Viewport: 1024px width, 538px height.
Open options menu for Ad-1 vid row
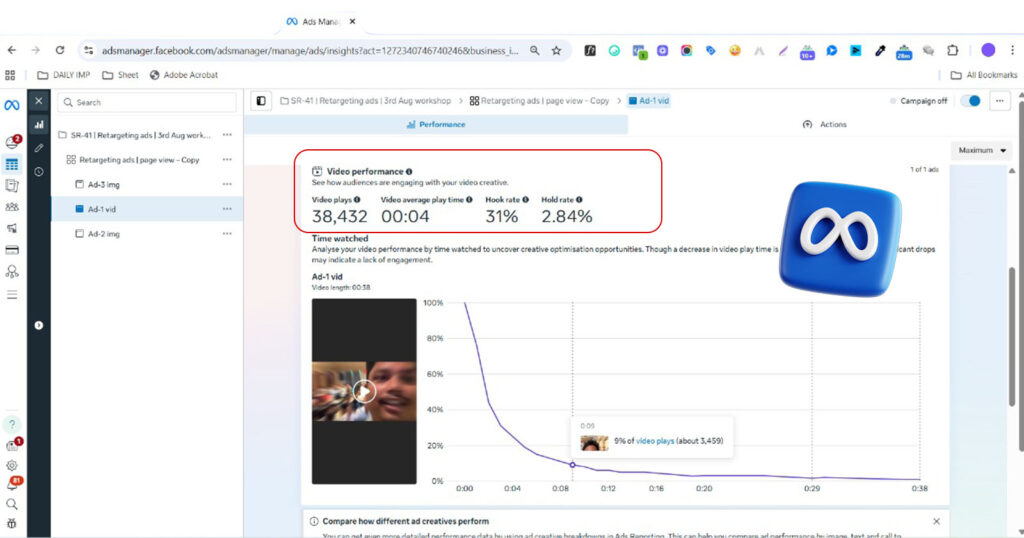coord(227,209)
